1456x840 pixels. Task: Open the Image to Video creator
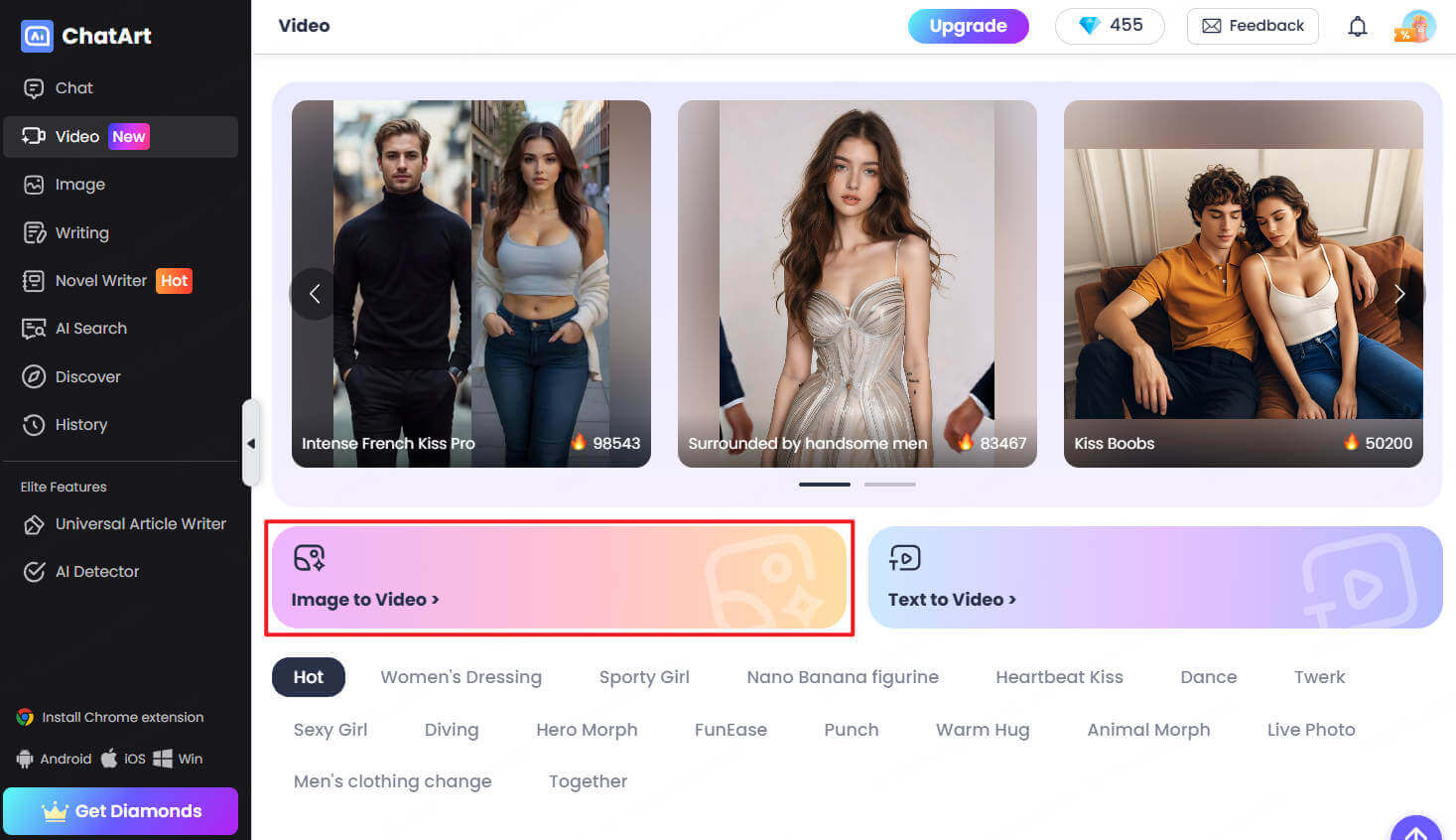tap(559, 578)
